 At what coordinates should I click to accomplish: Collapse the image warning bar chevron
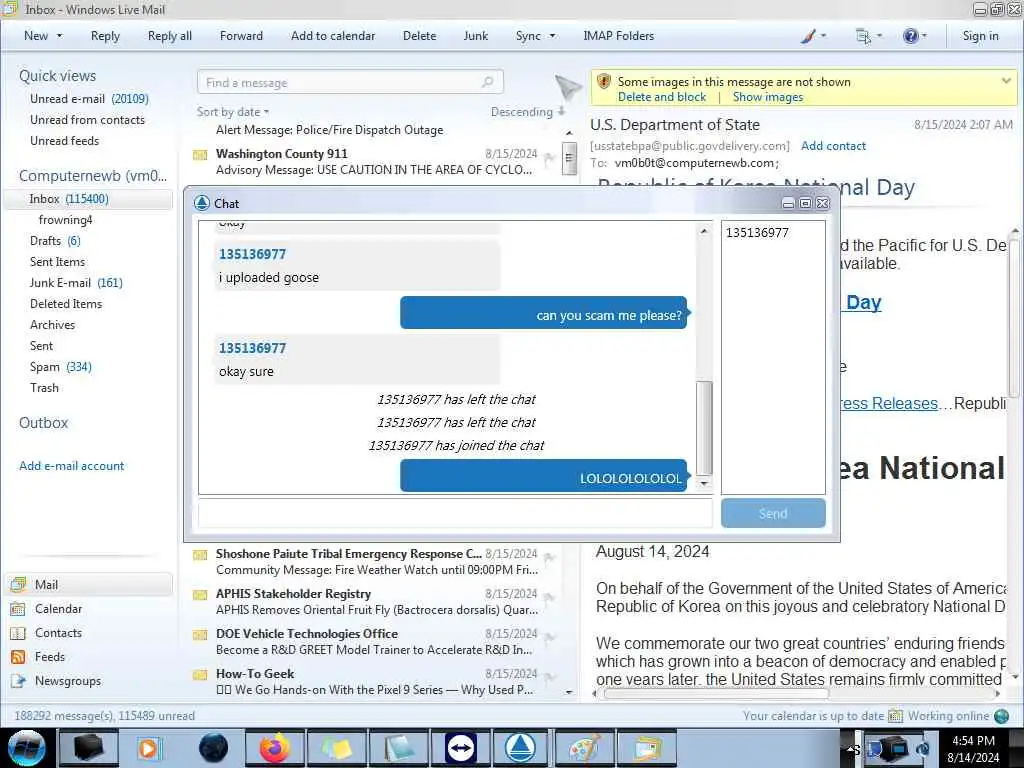[1006, 81]
